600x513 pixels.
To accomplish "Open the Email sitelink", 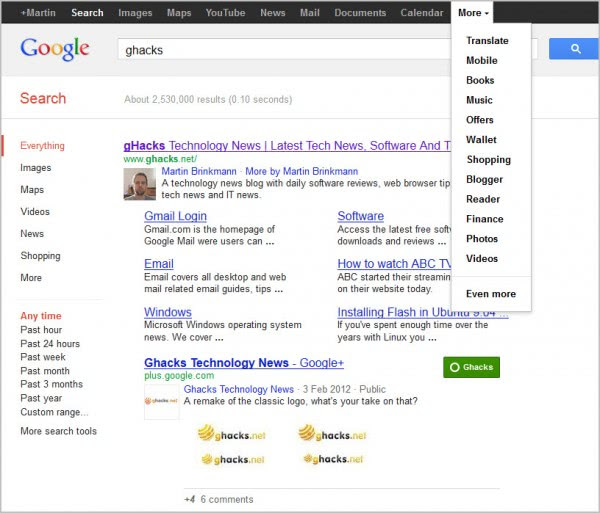I will coord(159,264).
